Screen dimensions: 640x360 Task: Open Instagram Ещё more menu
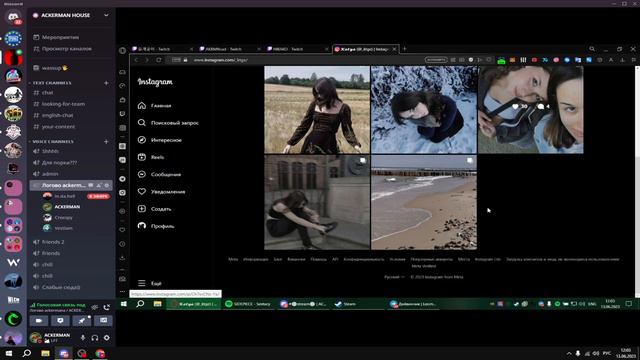coord(150,283)
